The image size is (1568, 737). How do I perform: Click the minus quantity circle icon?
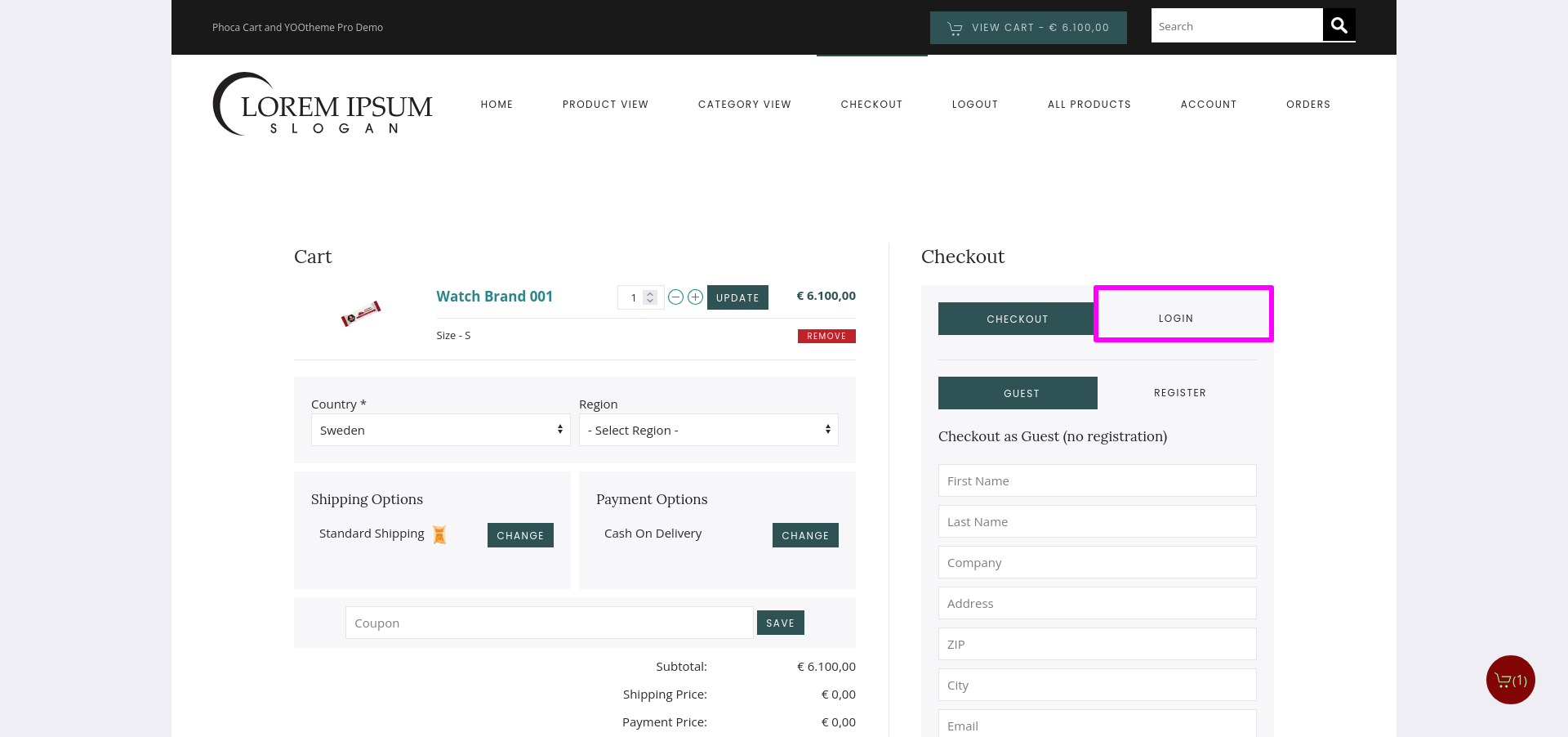675,297
